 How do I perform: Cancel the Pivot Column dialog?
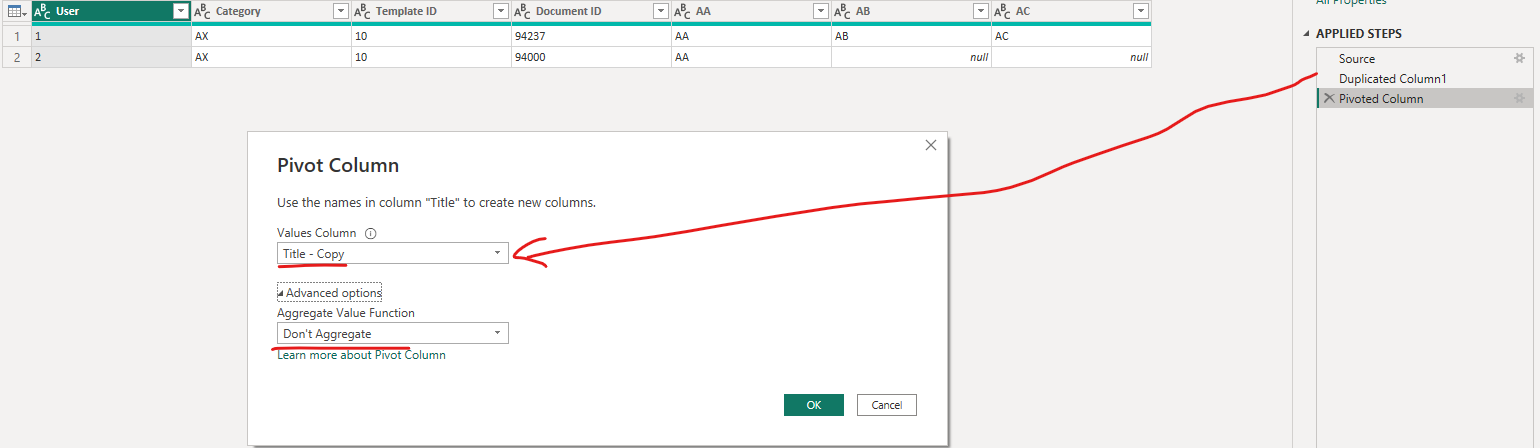point(887,405)
